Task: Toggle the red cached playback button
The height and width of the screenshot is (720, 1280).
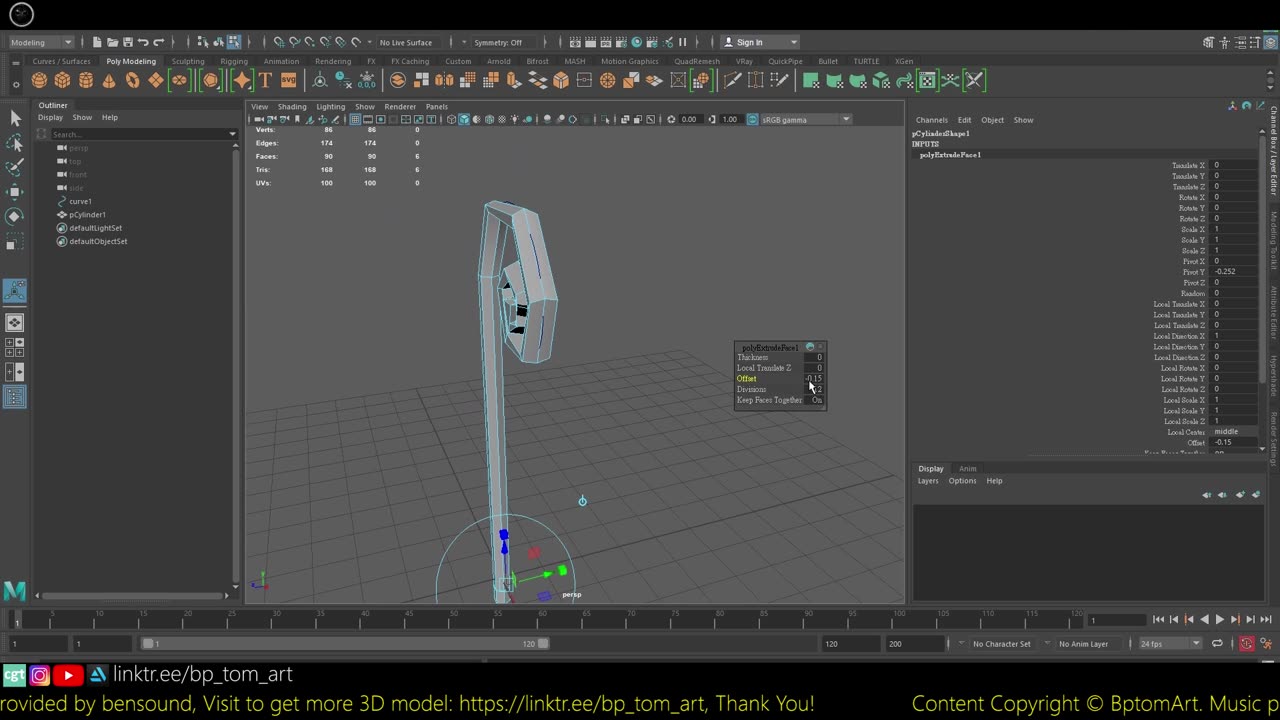Action: tap(1246, 644)
